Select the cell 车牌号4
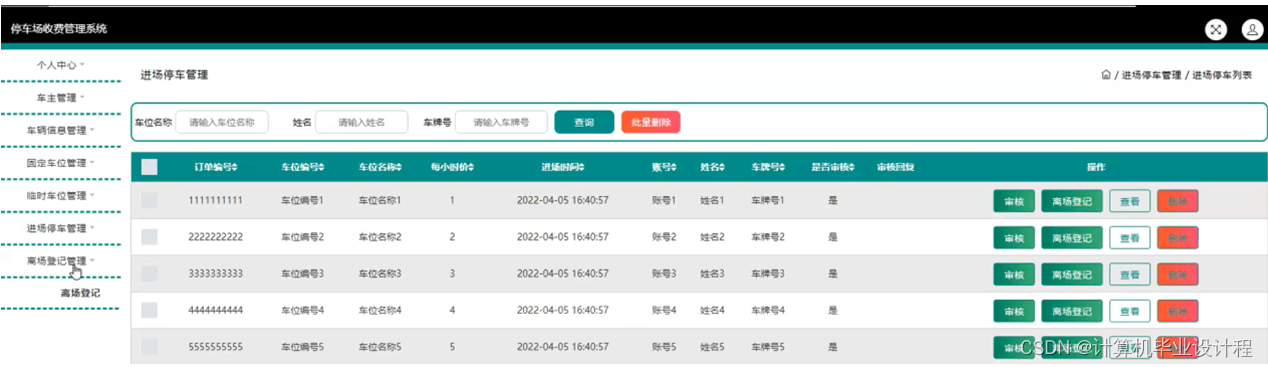1268x367 pixels. [x=768, y=311]
